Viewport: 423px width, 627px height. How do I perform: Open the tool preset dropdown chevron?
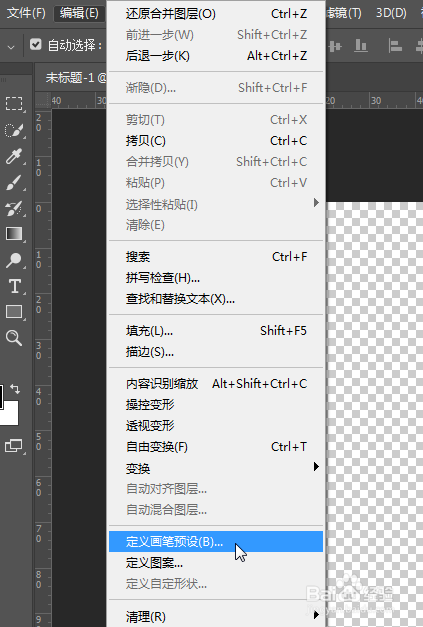tap(11, 47)
